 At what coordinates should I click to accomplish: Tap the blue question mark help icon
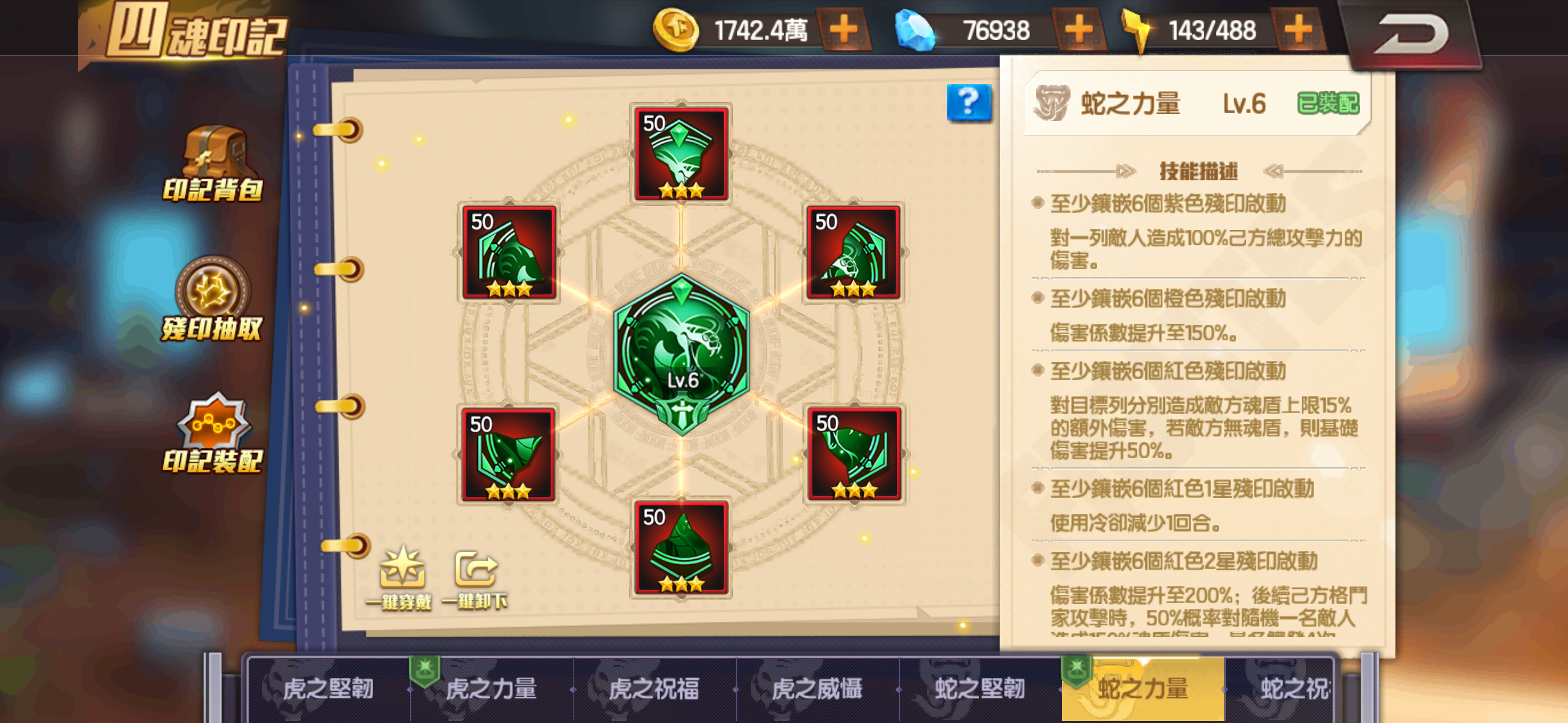[x=968, y=102]
